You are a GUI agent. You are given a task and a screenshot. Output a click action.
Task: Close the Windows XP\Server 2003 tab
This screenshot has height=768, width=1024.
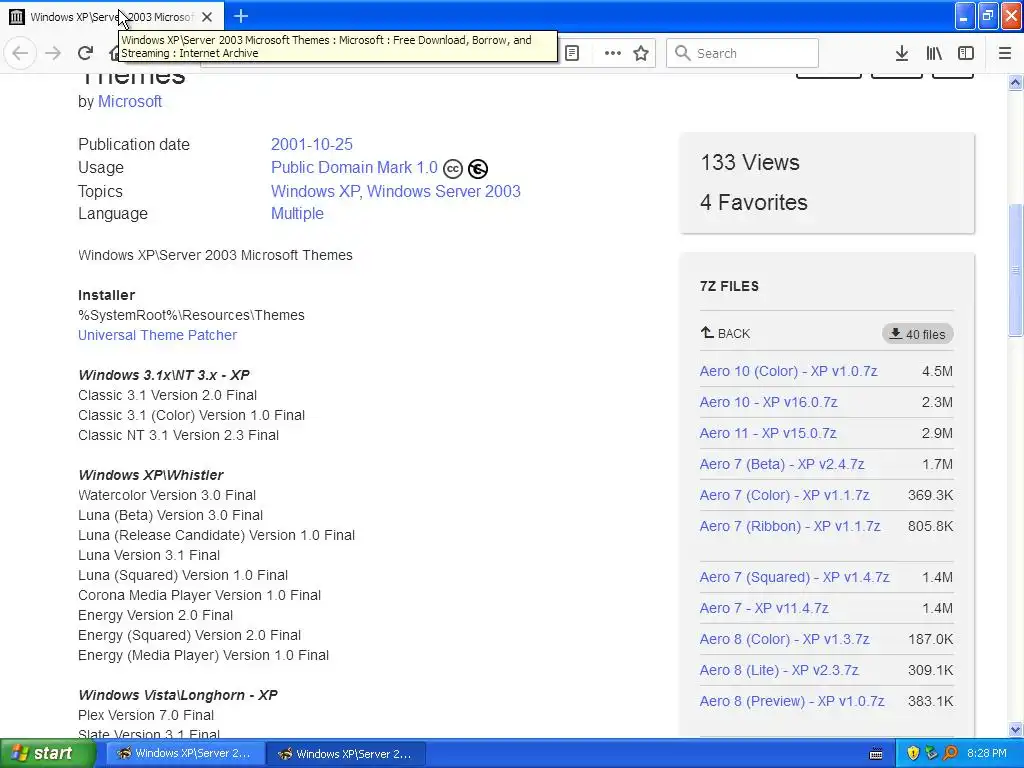207,17
